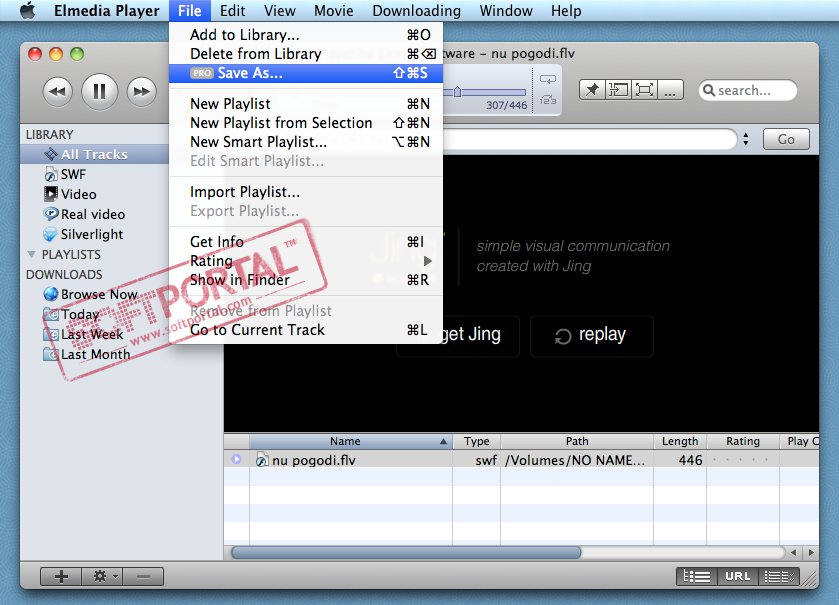Click the more options ellipsis button
Viewport: 839px width, 605px height.
670,90
